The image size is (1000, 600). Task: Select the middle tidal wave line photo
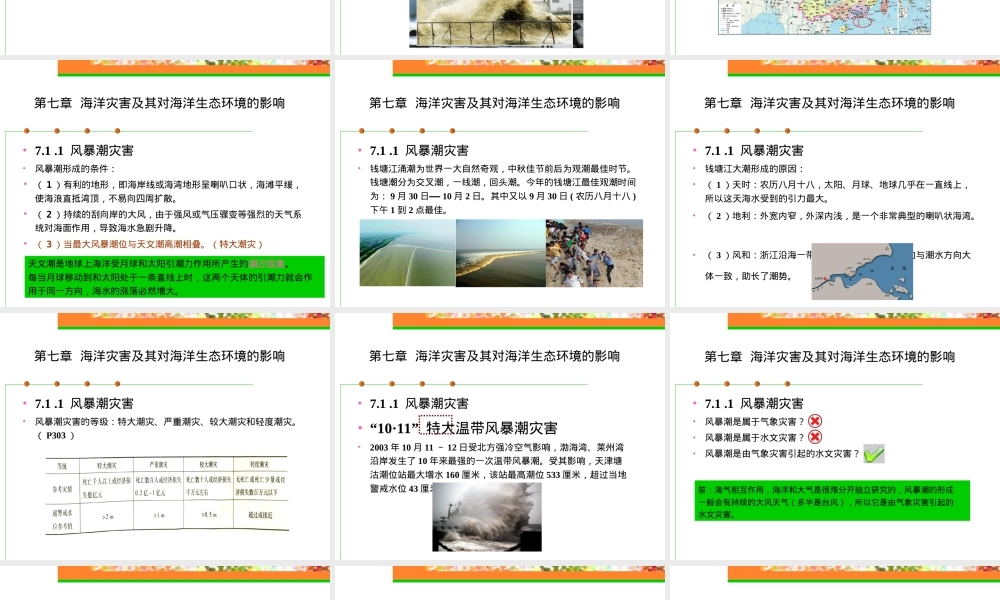coord(501,252)
